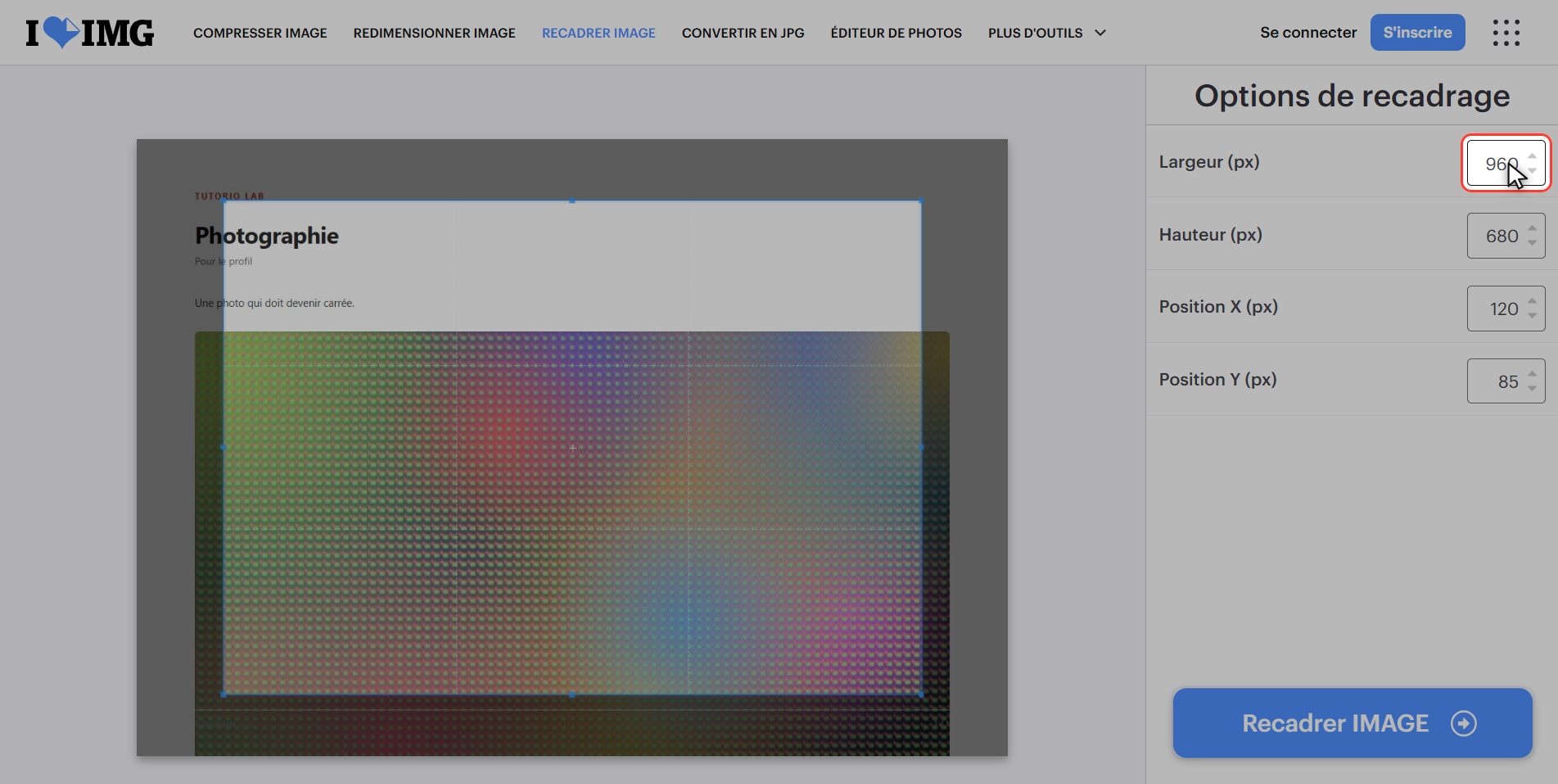Click the right-middle crop handle
Viewport: 1558px width, 784px height.
921,448
